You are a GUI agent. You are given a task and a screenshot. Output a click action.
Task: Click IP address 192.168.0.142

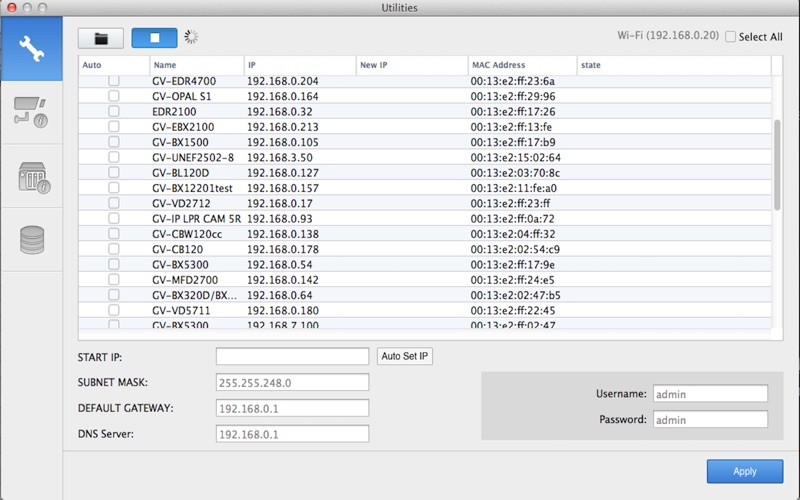click(283, 280)
